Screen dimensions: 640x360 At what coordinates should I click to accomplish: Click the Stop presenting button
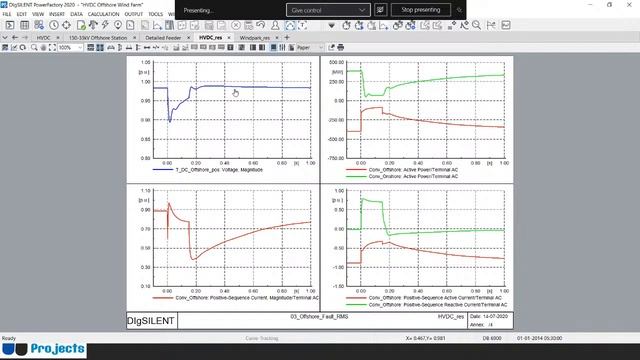point(421,10)
